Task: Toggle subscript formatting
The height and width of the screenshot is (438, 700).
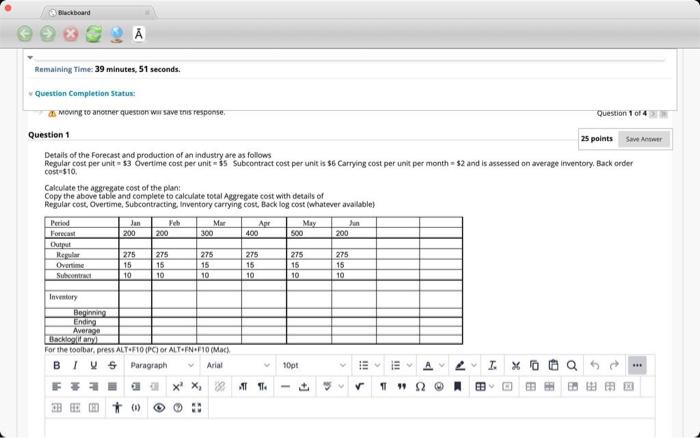Action: [x=196, y=387]
